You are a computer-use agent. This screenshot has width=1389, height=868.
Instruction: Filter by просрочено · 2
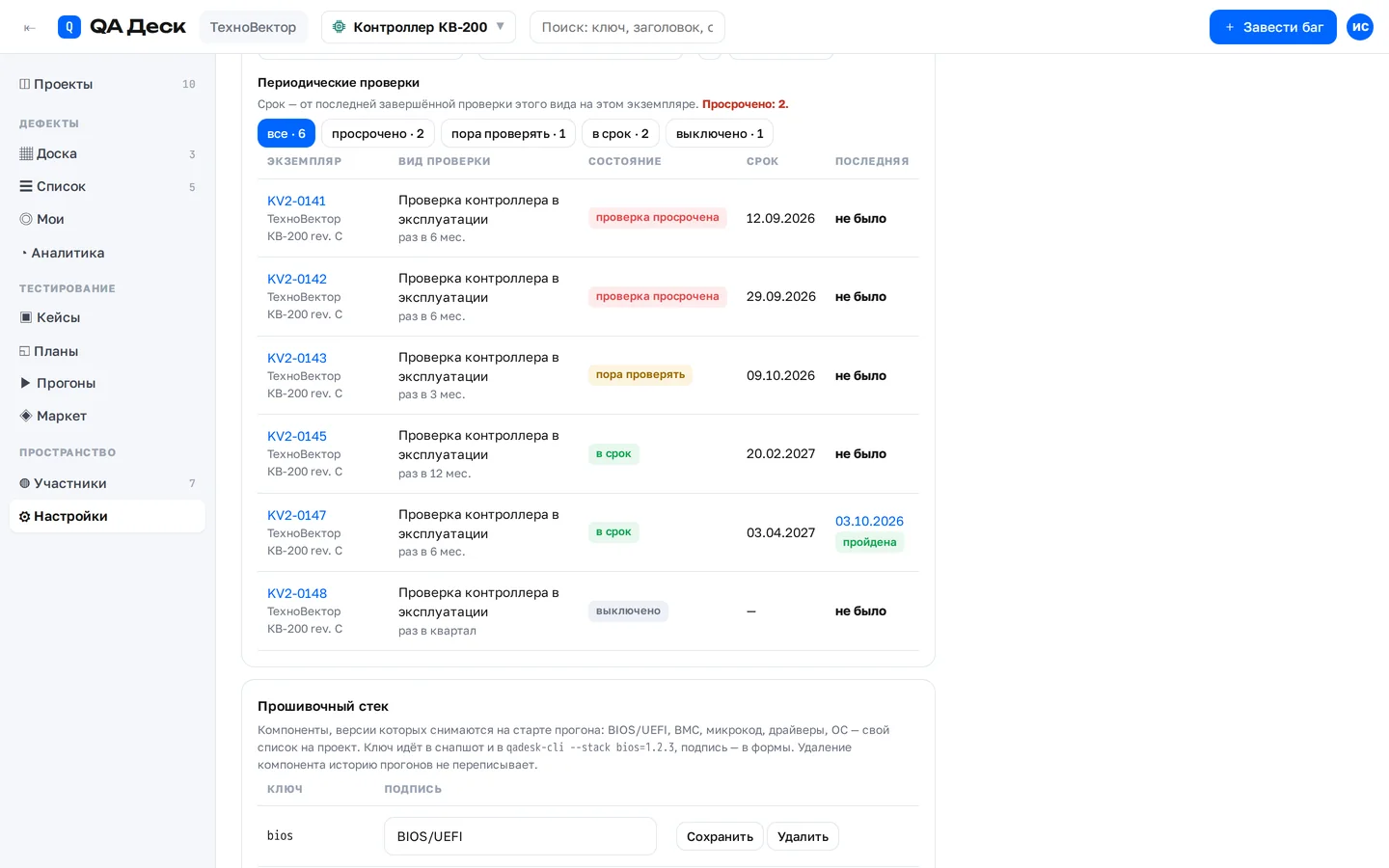(378, 134)
